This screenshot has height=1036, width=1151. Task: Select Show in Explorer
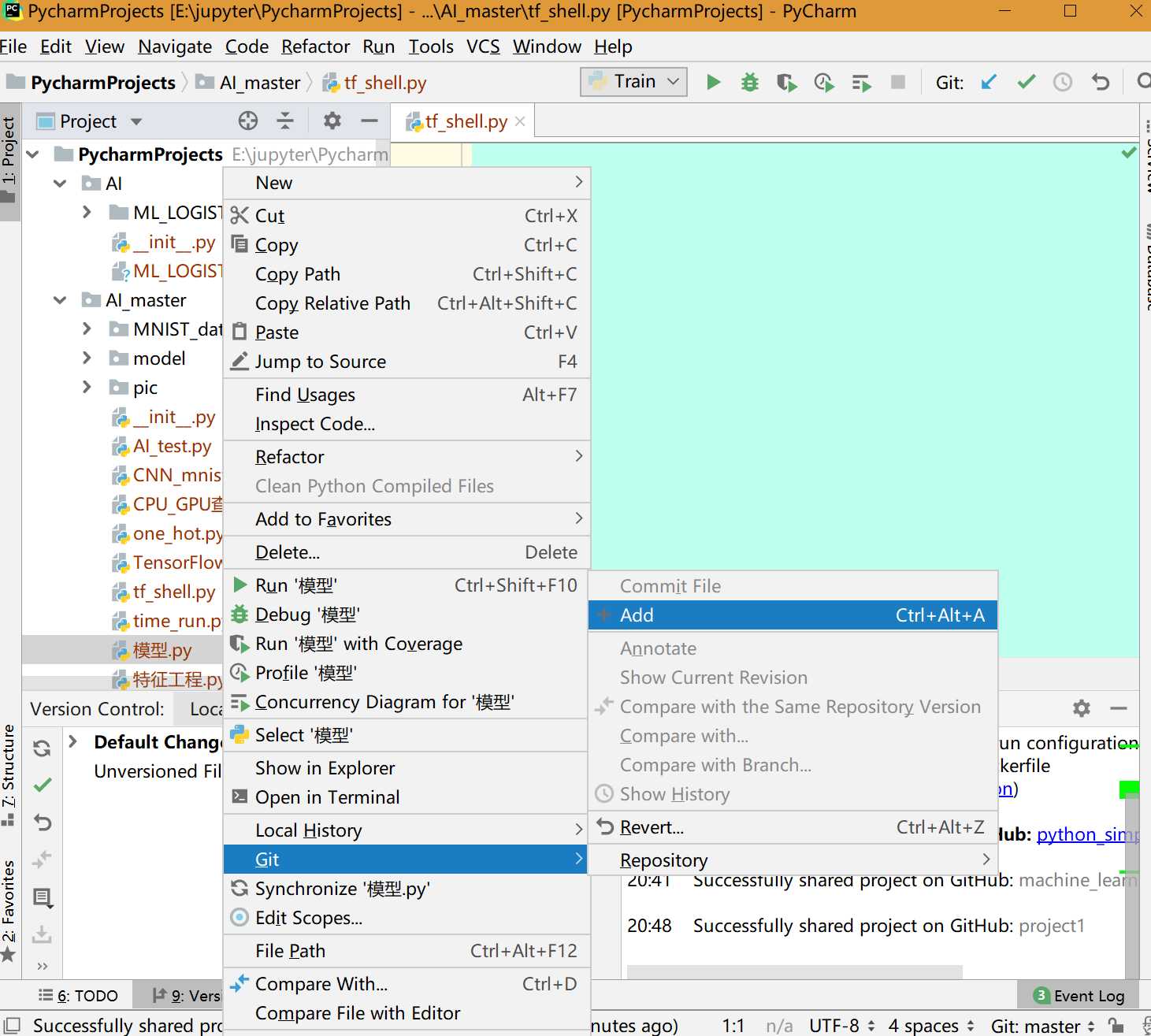pos(407,768)
